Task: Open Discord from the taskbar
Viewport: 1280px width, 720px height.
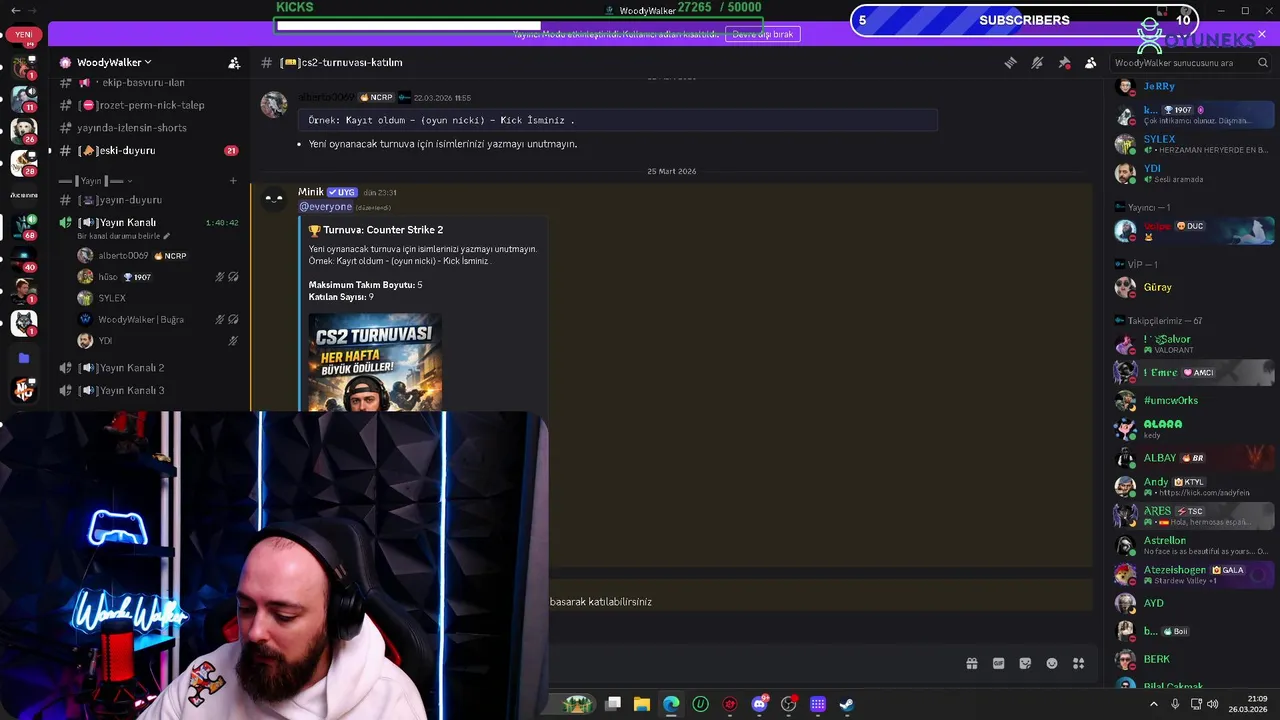Action: [759, 704]
